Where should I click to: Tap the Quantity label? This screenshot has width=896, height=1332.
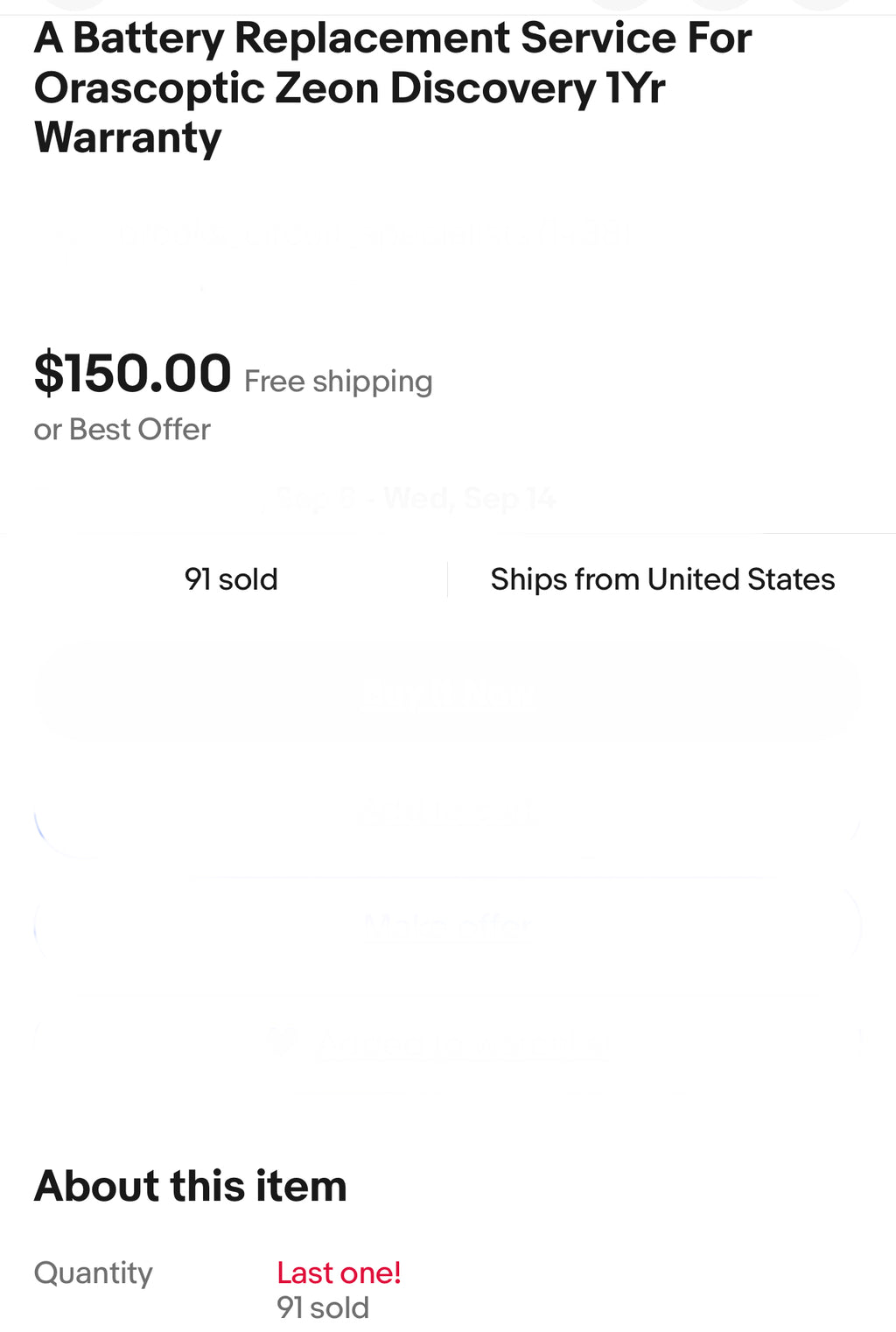coord(94,1272)
